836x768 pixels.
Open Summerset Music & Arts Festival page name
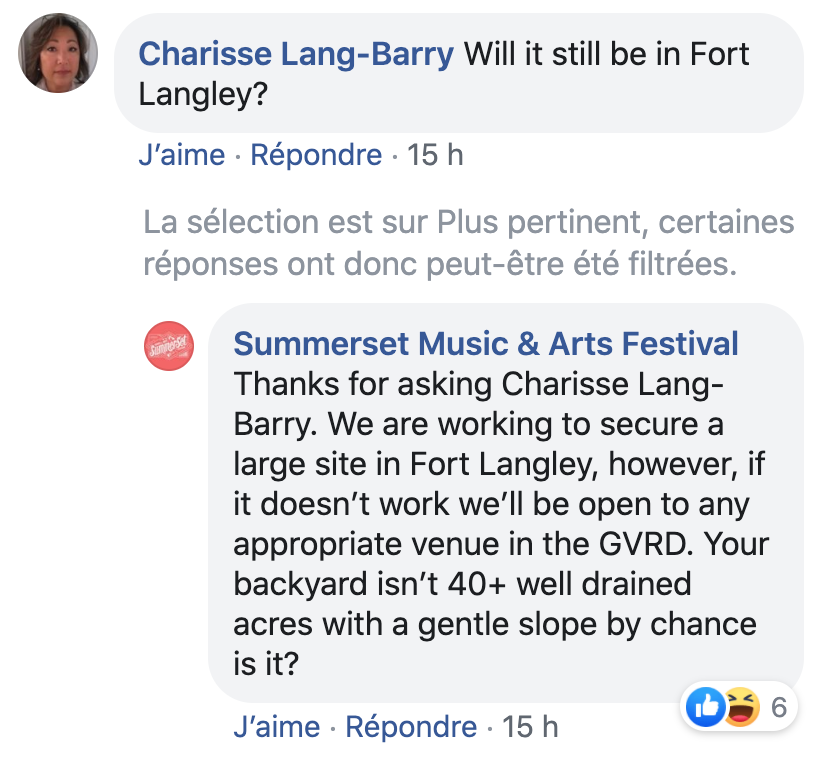tap(486, 344)
